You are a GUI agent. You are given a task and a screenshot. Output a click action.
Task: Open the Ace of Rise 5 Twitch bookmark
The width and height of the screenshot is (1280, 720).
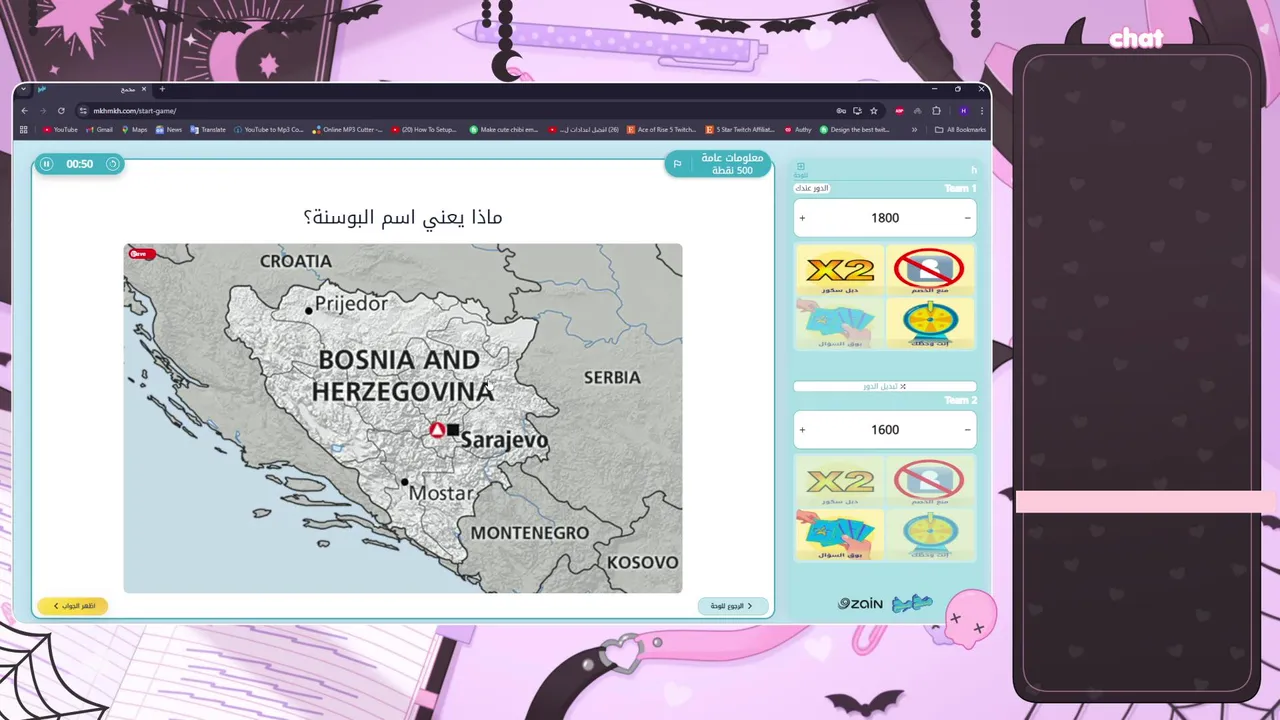661,129
